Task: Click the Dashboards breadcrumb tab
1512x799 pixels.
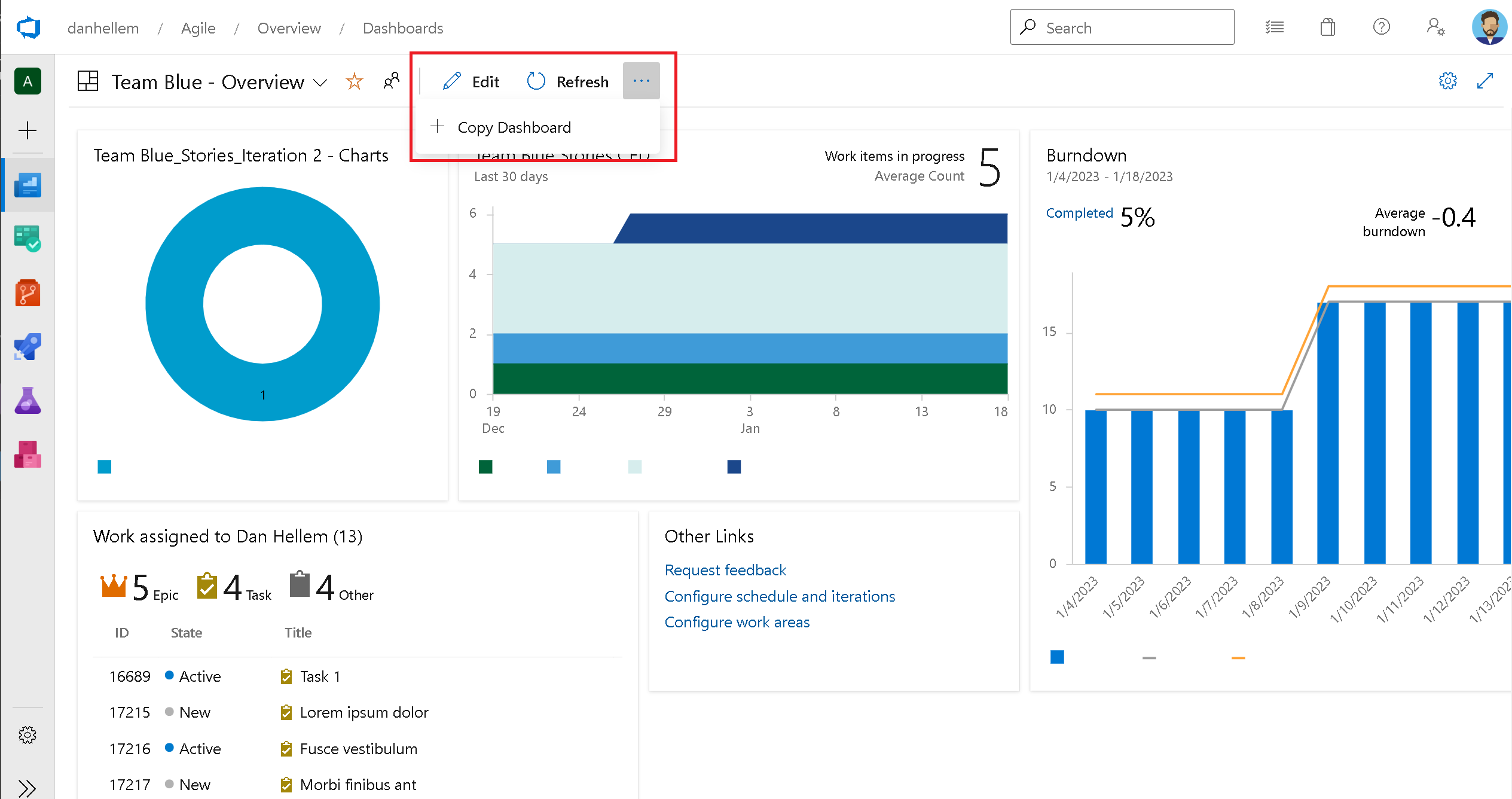Action: coord(403,28)
